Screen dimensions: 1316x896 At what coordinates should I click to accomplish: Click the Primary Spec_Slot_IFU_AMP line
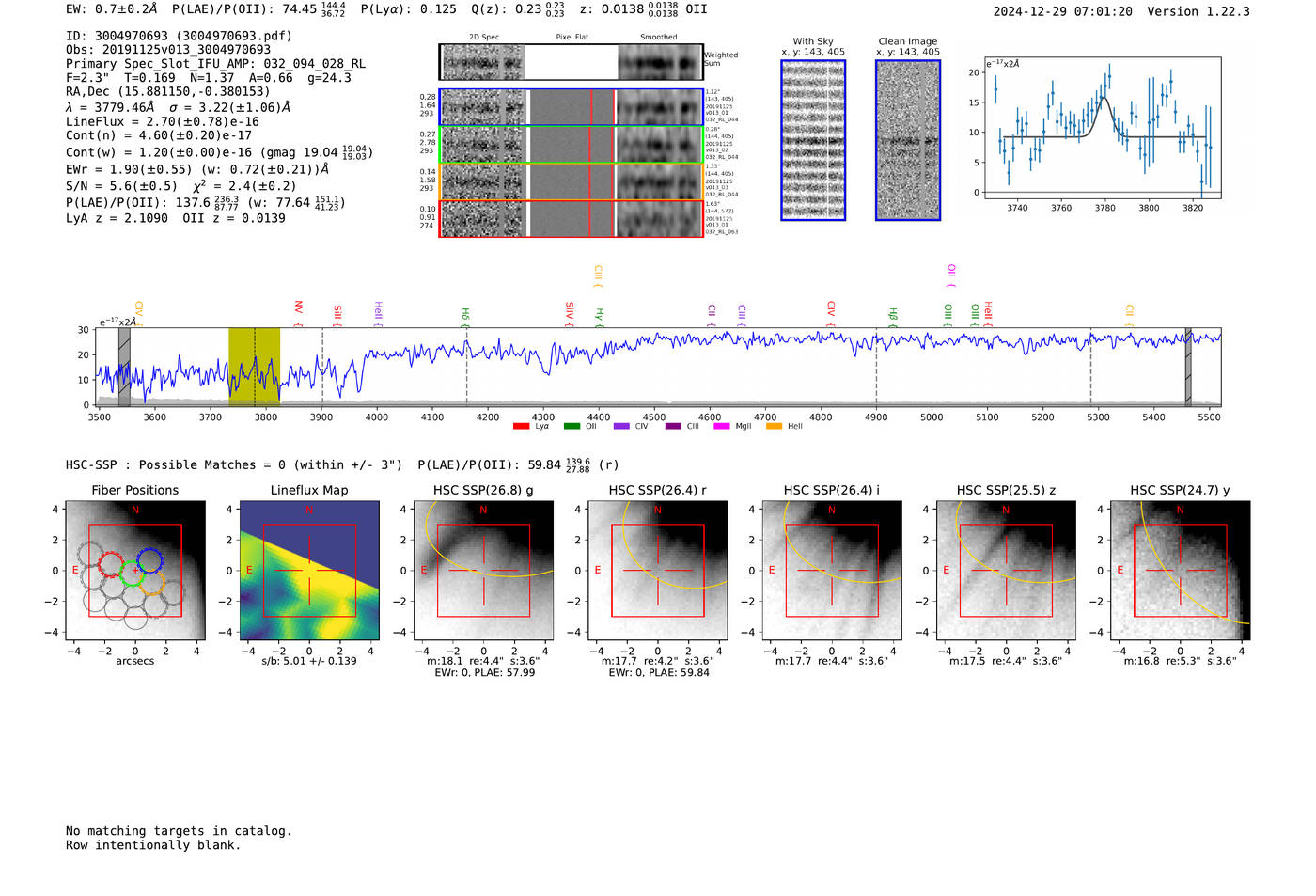tap(215, 64)
